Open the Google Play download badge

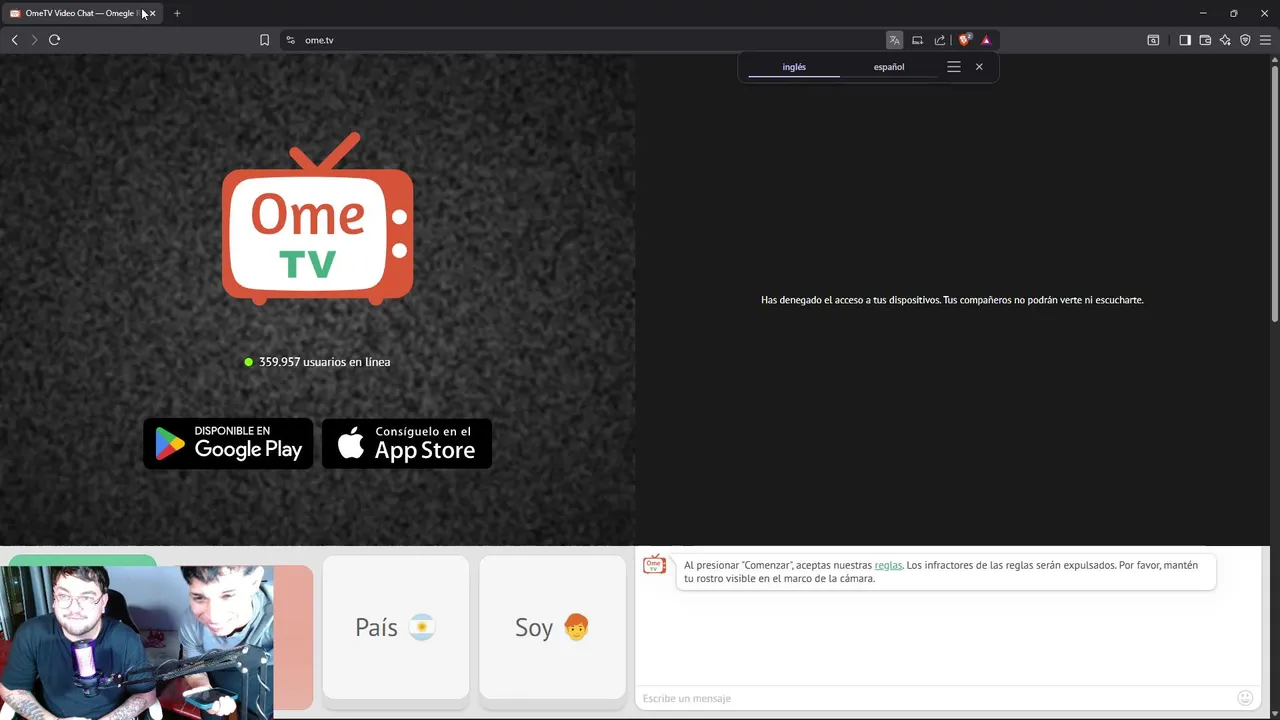[x=228, y=443]
